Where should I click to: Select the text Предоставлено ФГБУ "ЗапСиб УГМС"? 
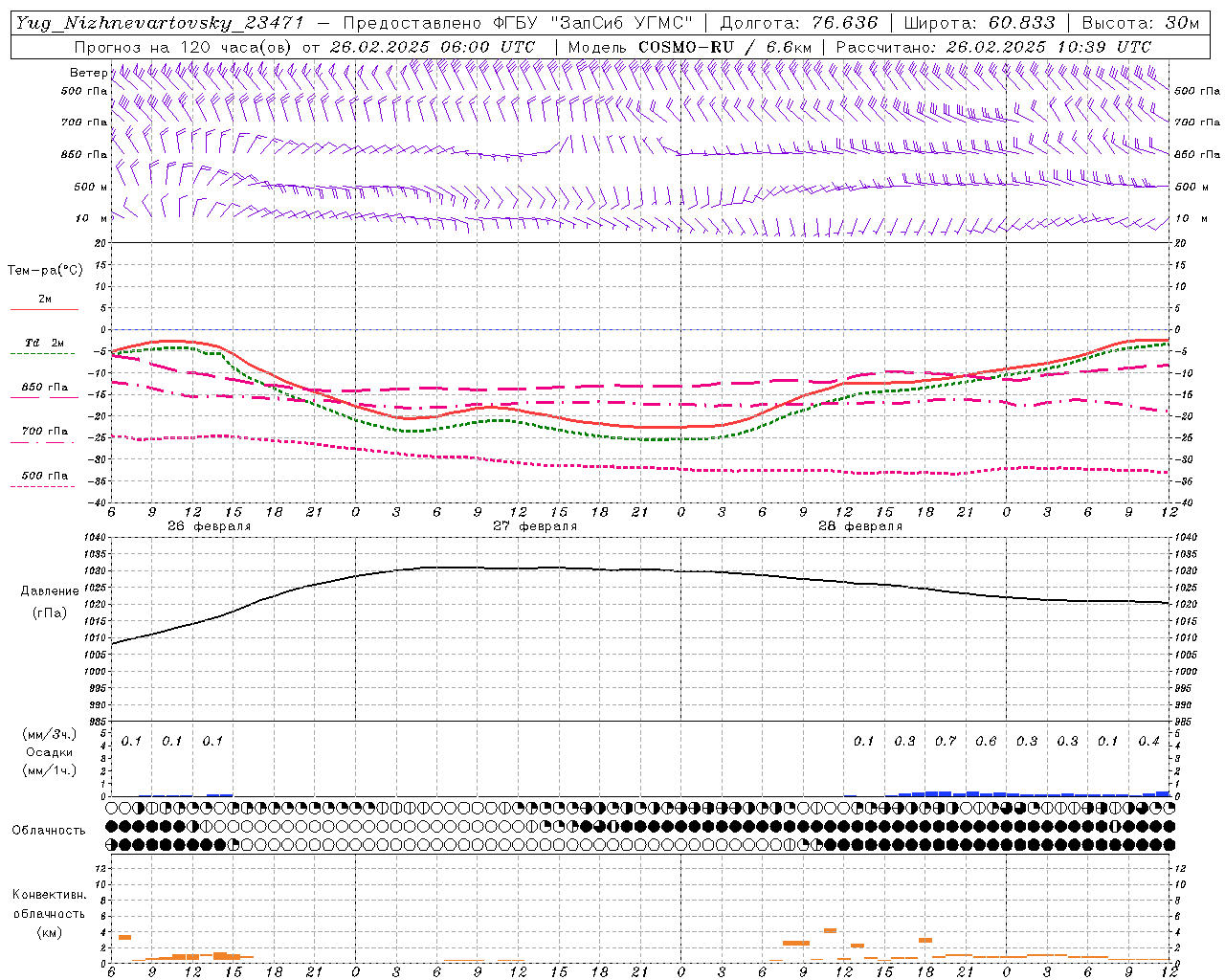point(518,23)
